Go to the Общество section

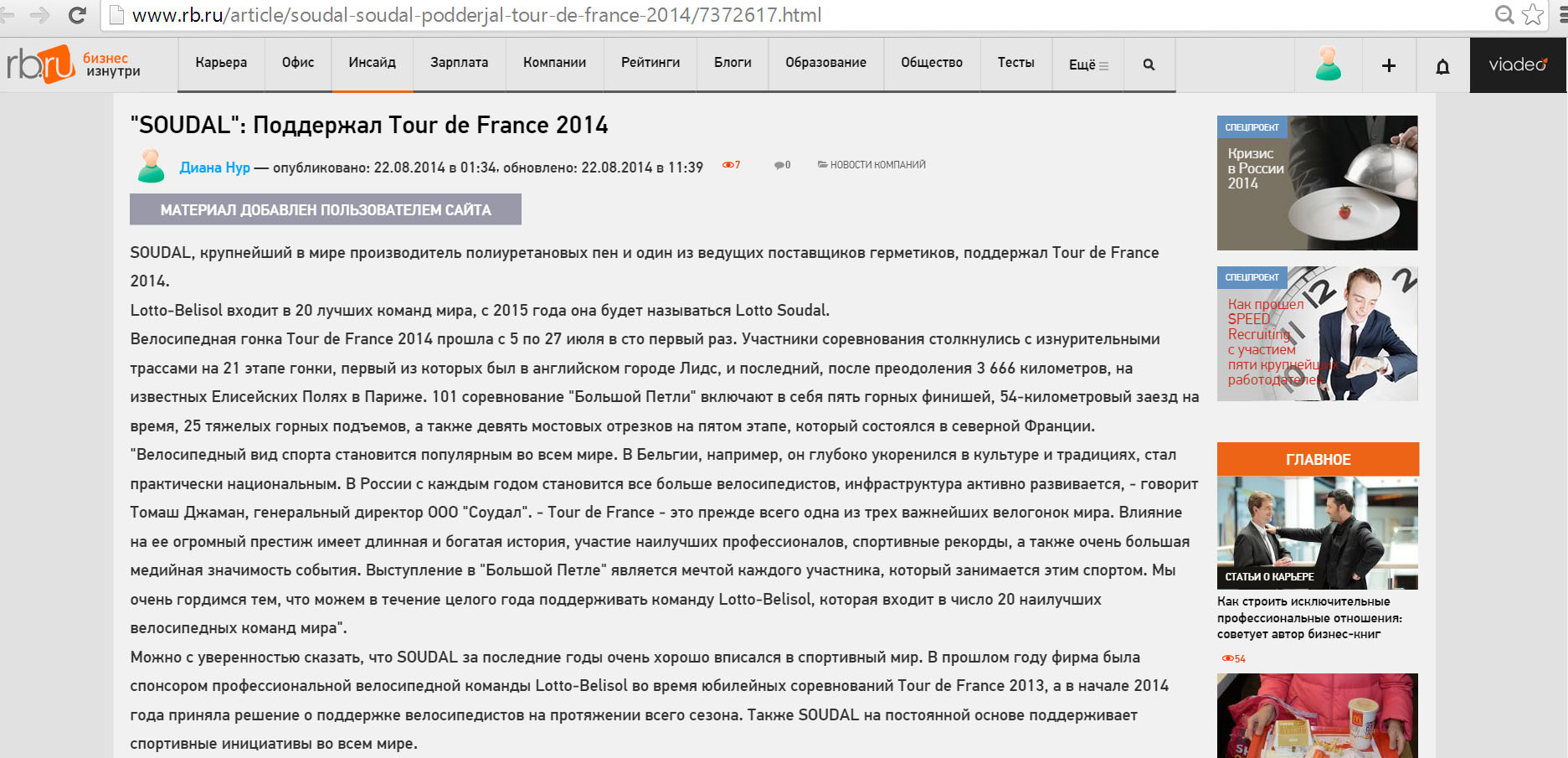click(932, 63)
